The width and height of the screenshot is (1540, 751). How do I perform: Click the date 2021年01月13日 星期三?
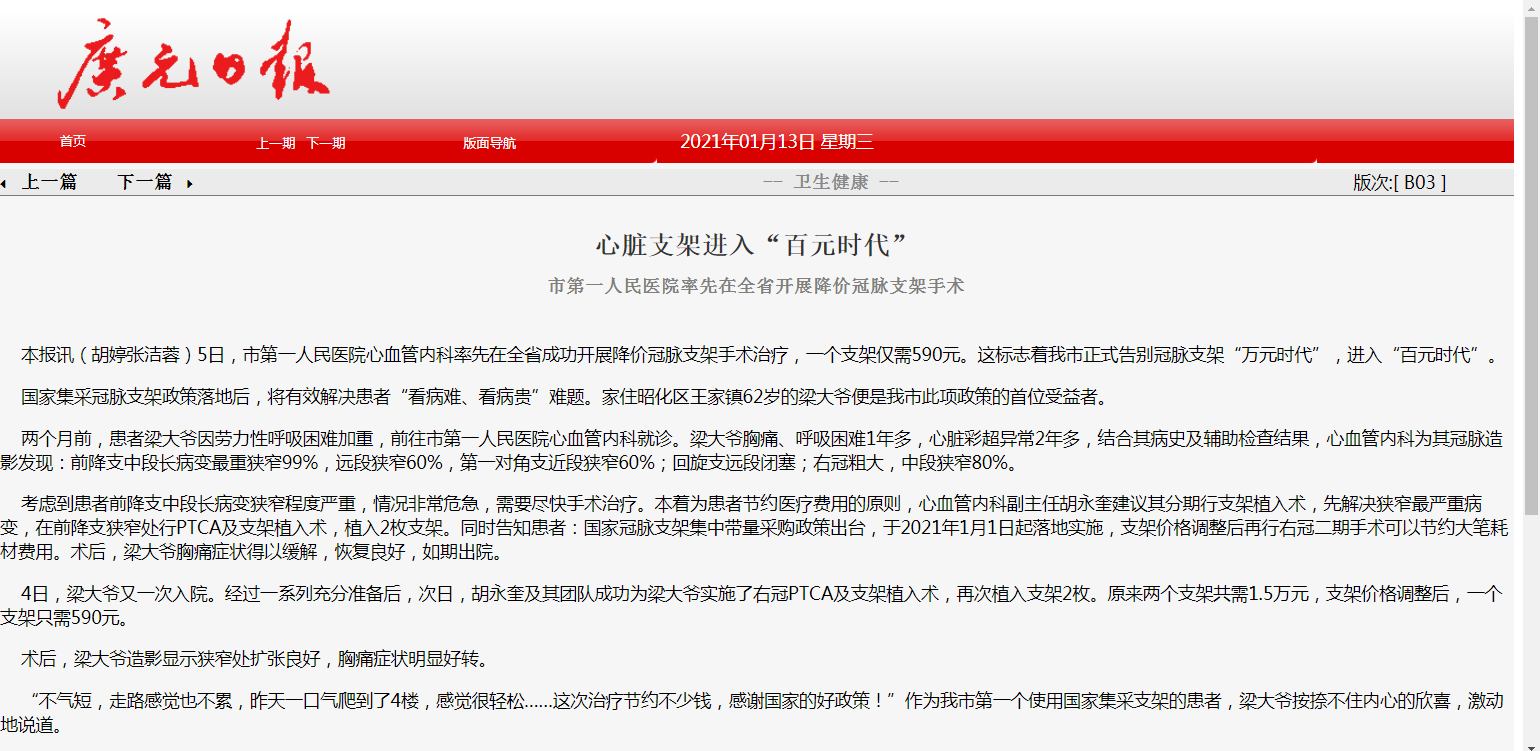pos(776,142)
